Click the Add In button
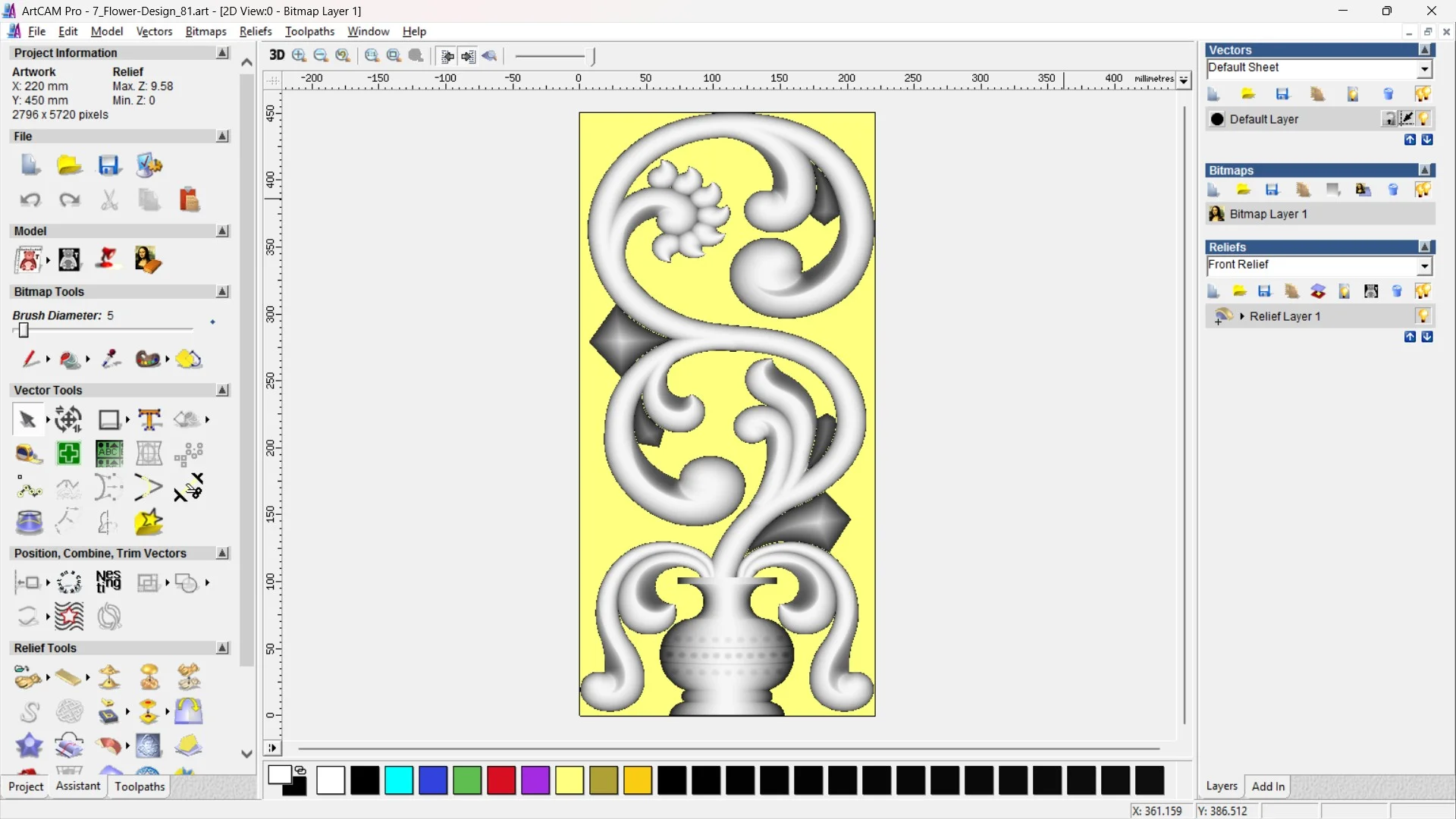The height and width of the screenshot is (819, 1456). coord(1269,786)
